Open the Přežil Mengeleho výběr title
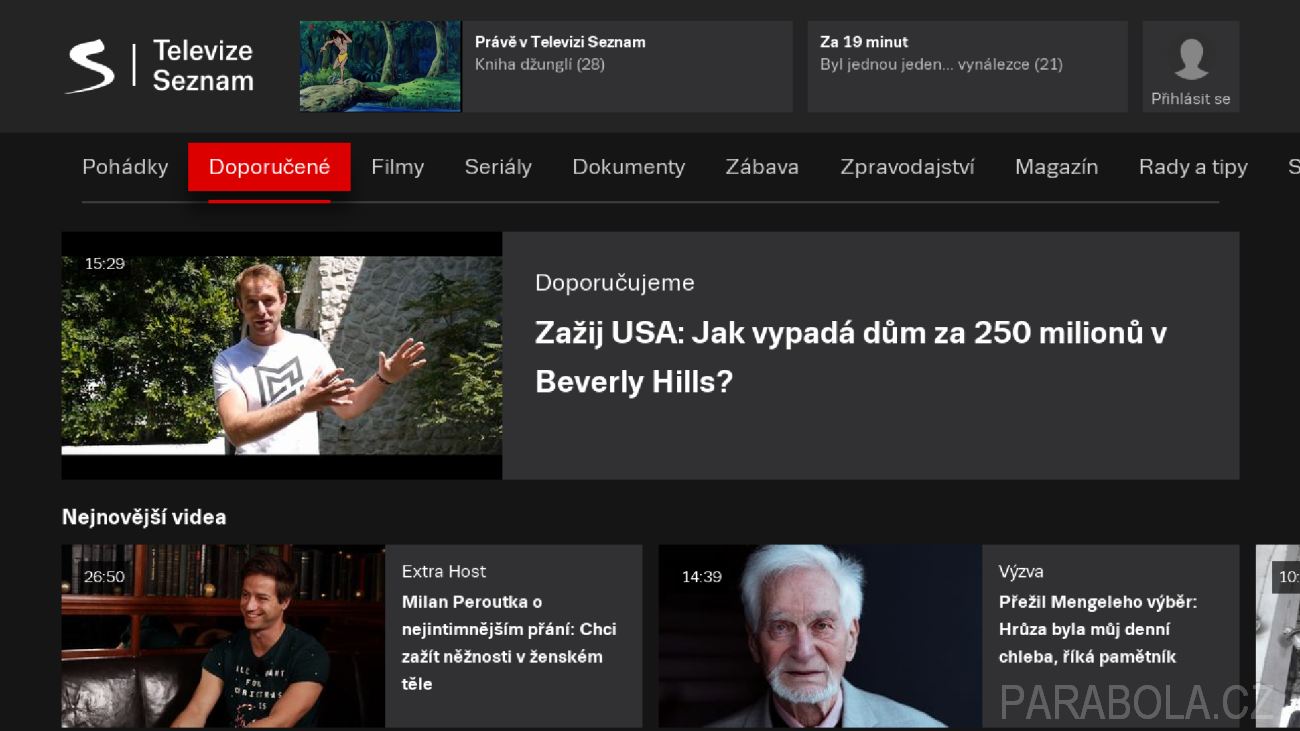The image size is (1300, 731). click(x=1098, y=629)
